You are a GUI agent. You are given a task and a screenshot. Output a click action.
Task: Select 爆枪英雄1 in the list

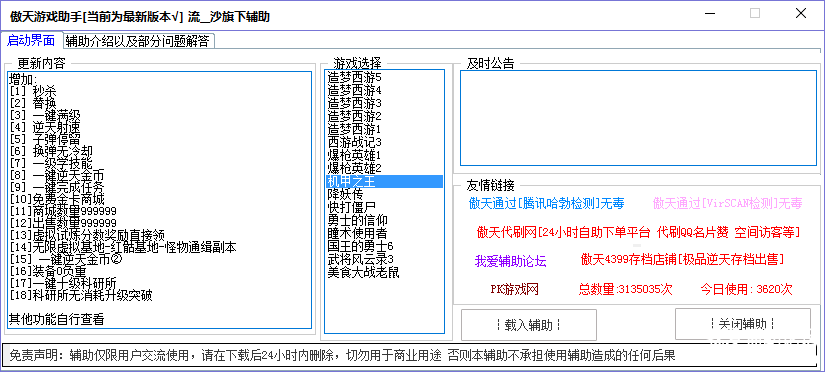[384, 155]
